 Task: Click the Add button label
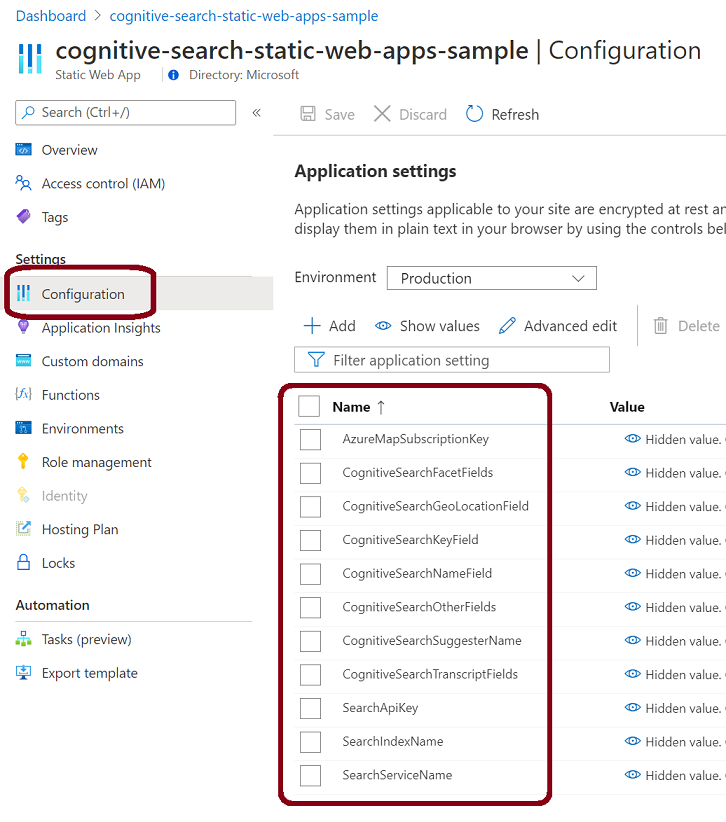(x=342, y=326)
